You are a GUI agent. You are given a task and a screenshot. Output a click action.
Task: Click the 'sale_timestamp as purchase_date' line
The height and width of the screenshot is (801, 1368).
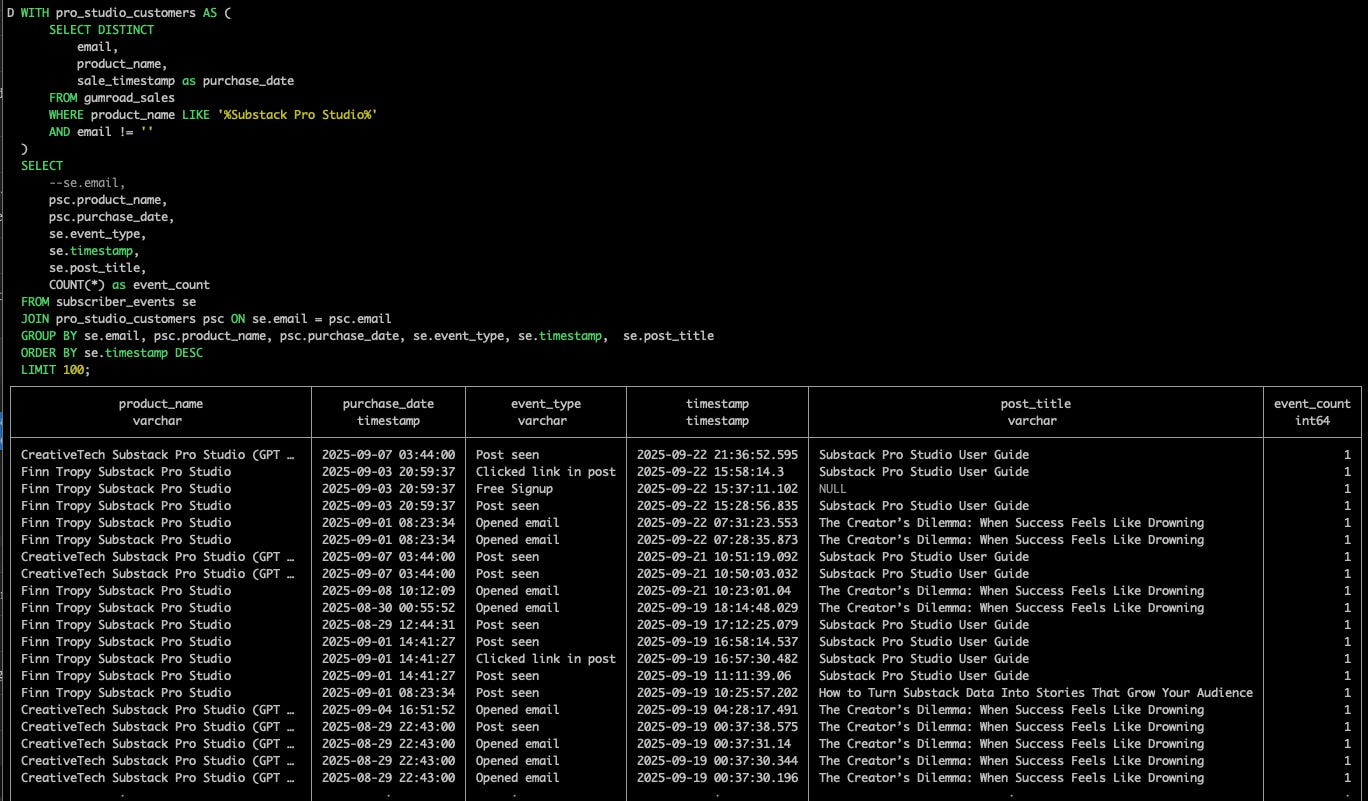[x=185, y=81]
